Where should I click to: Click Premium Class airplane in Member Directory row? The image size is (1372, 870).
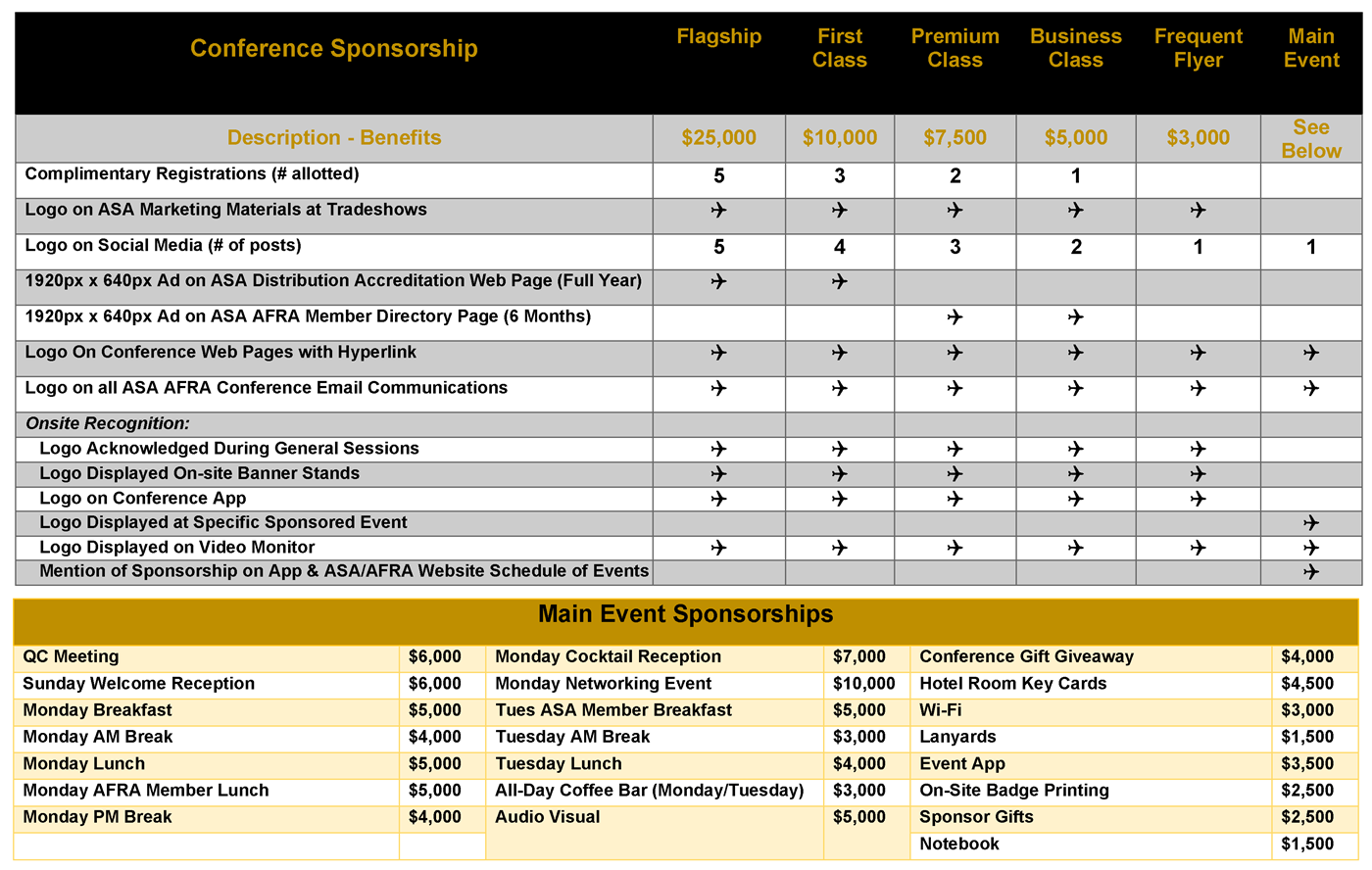[955, 317]
